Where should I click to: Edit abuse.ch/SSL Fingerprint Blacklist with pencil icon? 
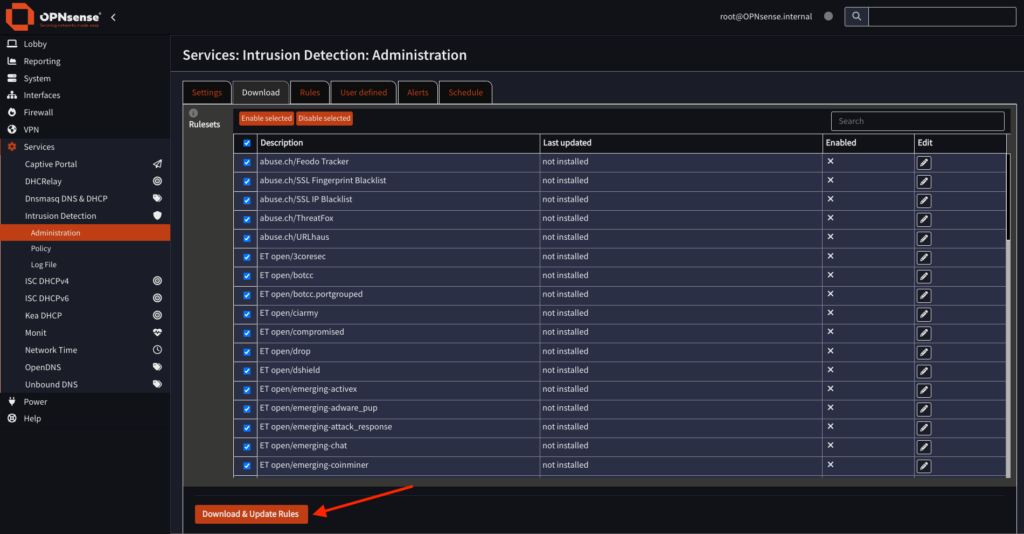923,181
